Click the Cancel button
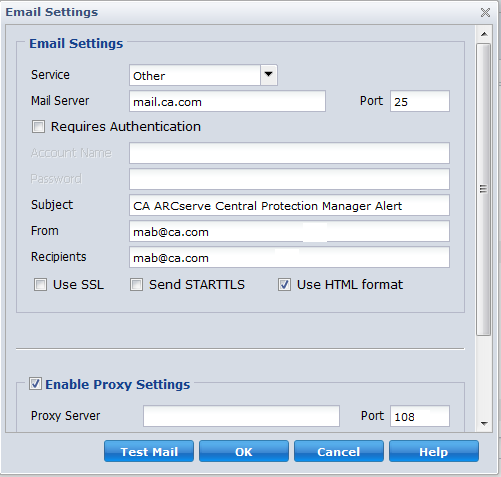This screenshot has width=501, height=477. (x=339, y=451)
